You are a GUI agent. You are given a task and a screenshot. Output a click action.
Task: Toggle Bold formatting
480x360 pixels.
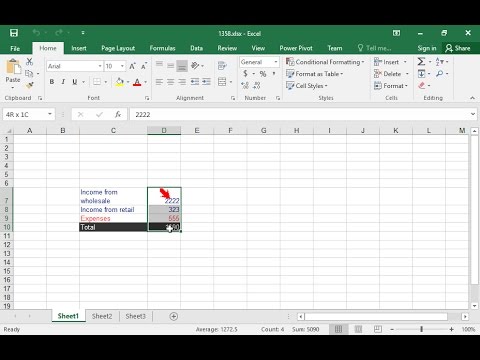[x=52, y=82]
